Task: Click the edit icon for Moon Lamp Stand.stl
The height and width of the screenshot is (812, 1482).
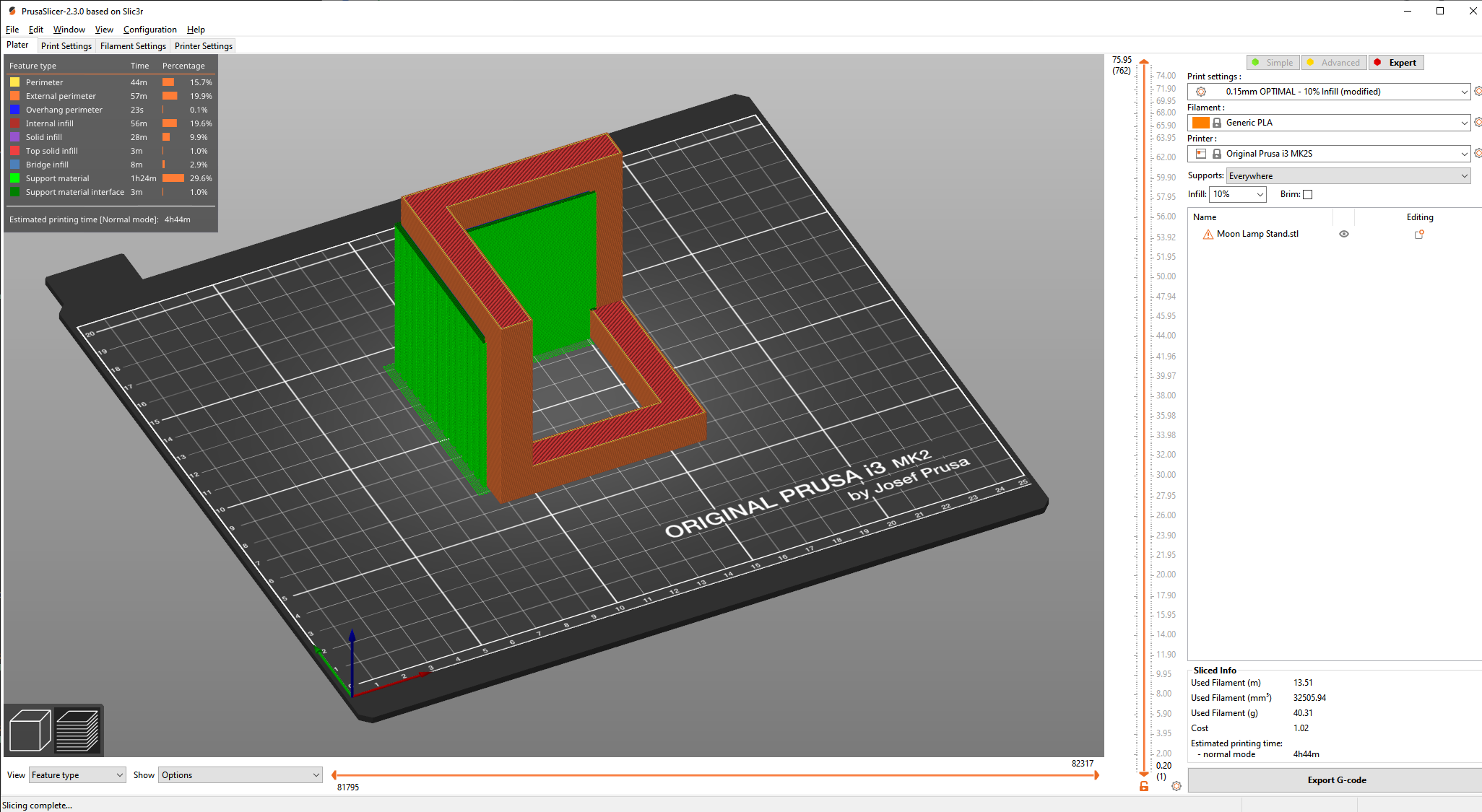Action: tap(1419, 235)
